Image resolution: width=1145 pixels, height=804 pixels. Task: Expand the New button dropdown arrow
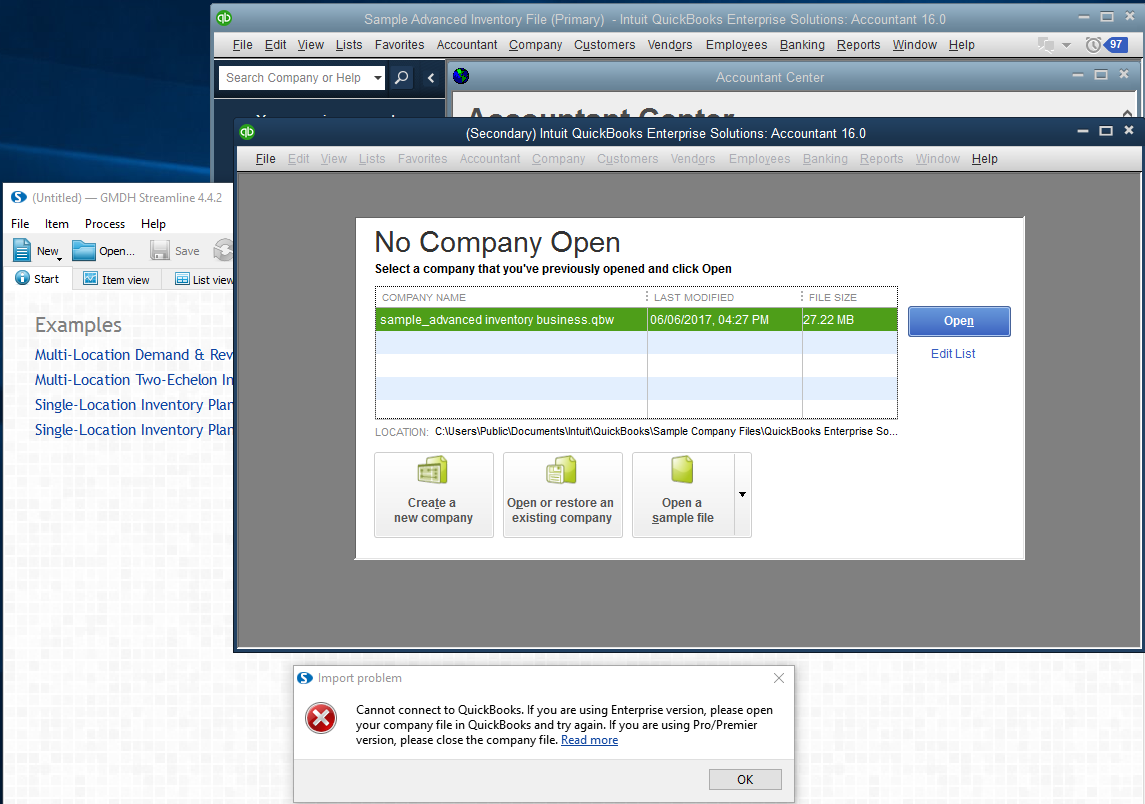click(x=58, y=258)
